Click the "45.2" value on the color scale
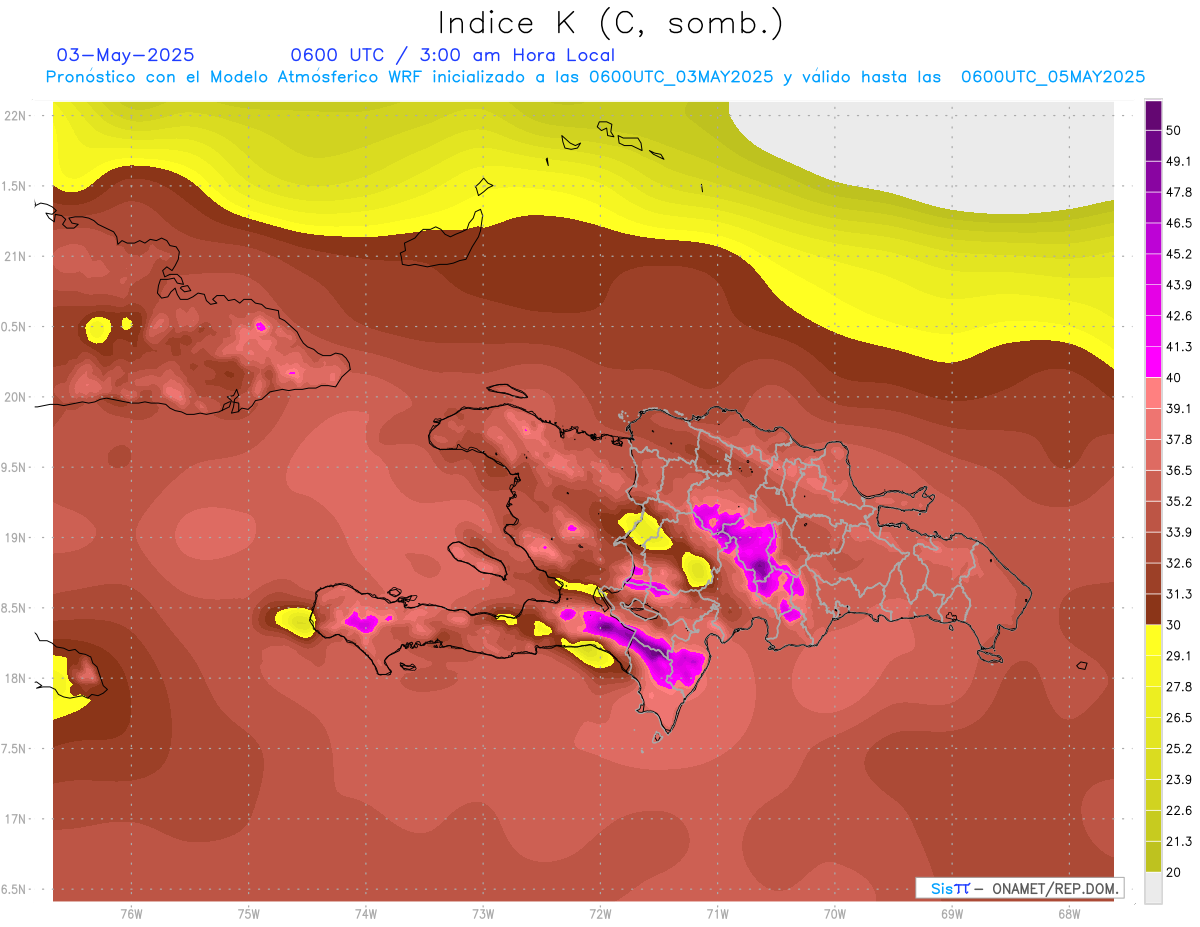Image resolution: width=1200 pixels, height=927 pixels. (1180, 254)
